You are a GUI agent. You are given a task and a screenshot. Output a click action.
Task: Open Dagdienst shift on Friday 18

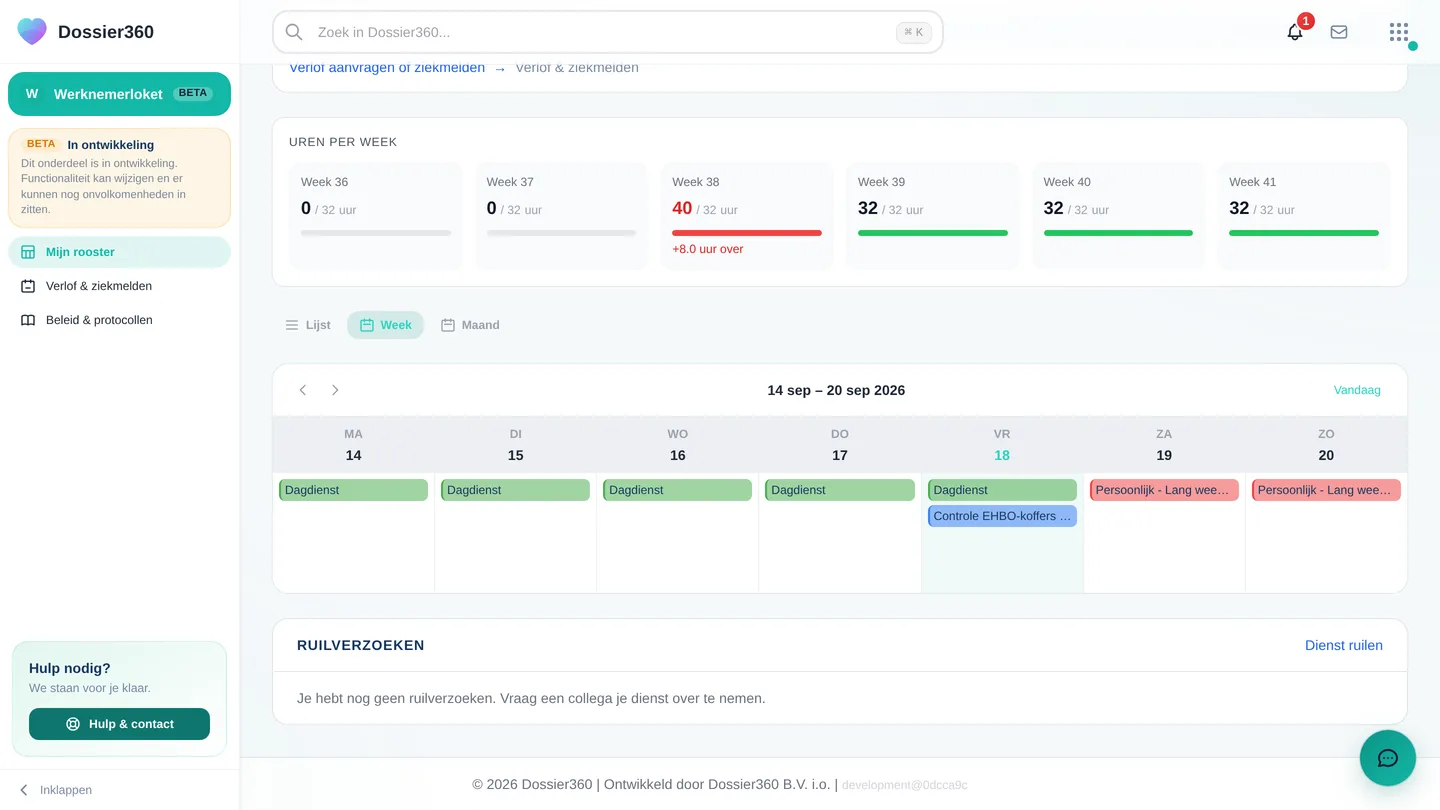click(x=1002, y=490)
